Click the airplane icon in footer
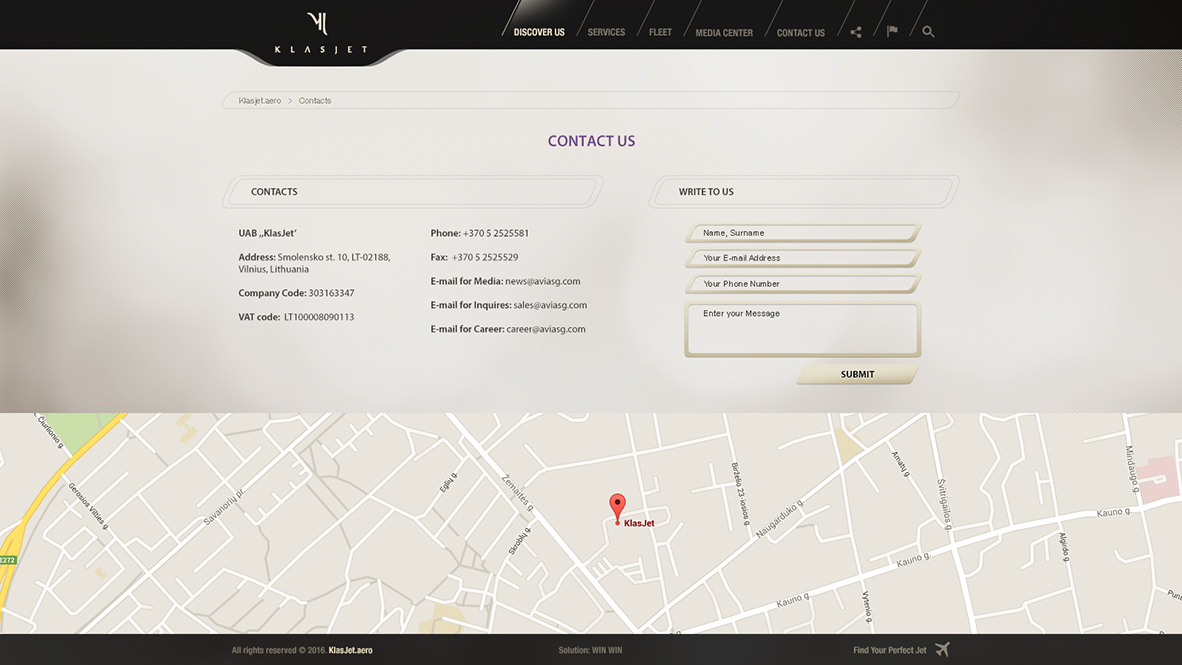The height and width of the screenshot is (665, 1182). click(942, 649)
